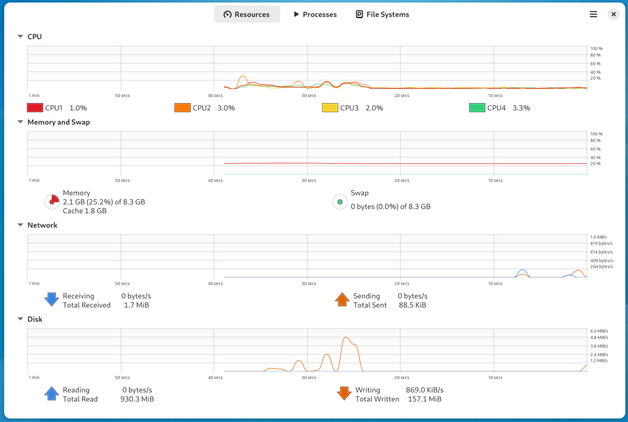Click the Disk history graph
Screen dimensions: 628x422
point(307,350)
